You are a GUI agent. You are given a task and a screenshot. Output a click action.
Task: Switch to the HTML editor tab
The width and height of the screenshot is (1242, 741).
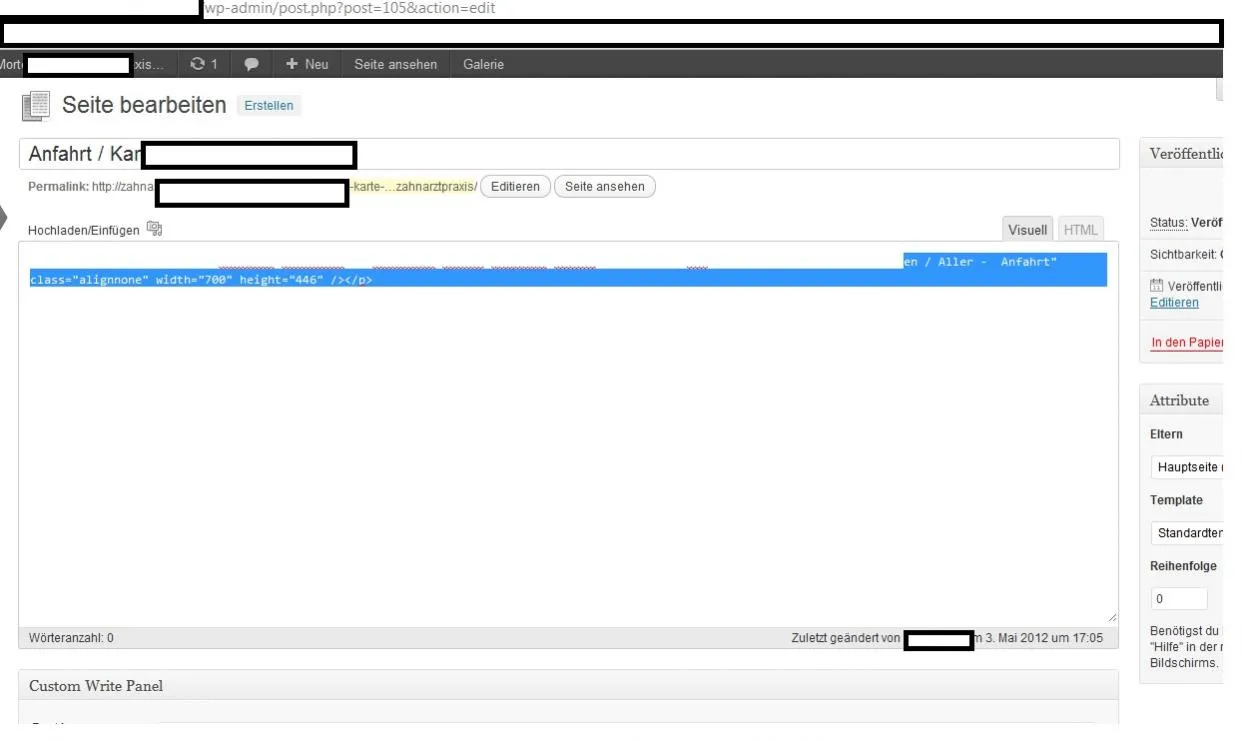pyautogui.click(x=1080, y=230)
